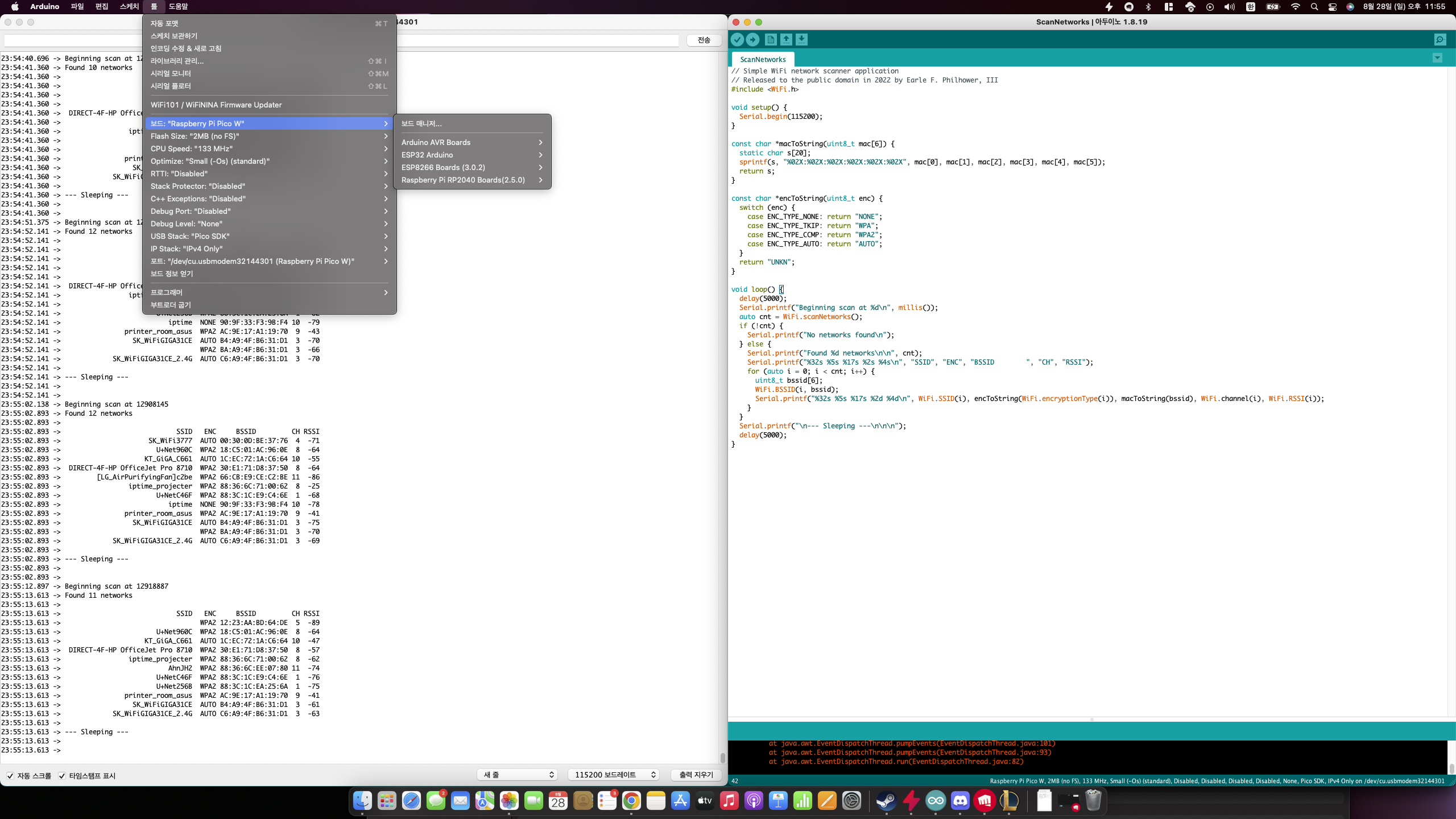Open Photos app from the Dock

(509, 801)
